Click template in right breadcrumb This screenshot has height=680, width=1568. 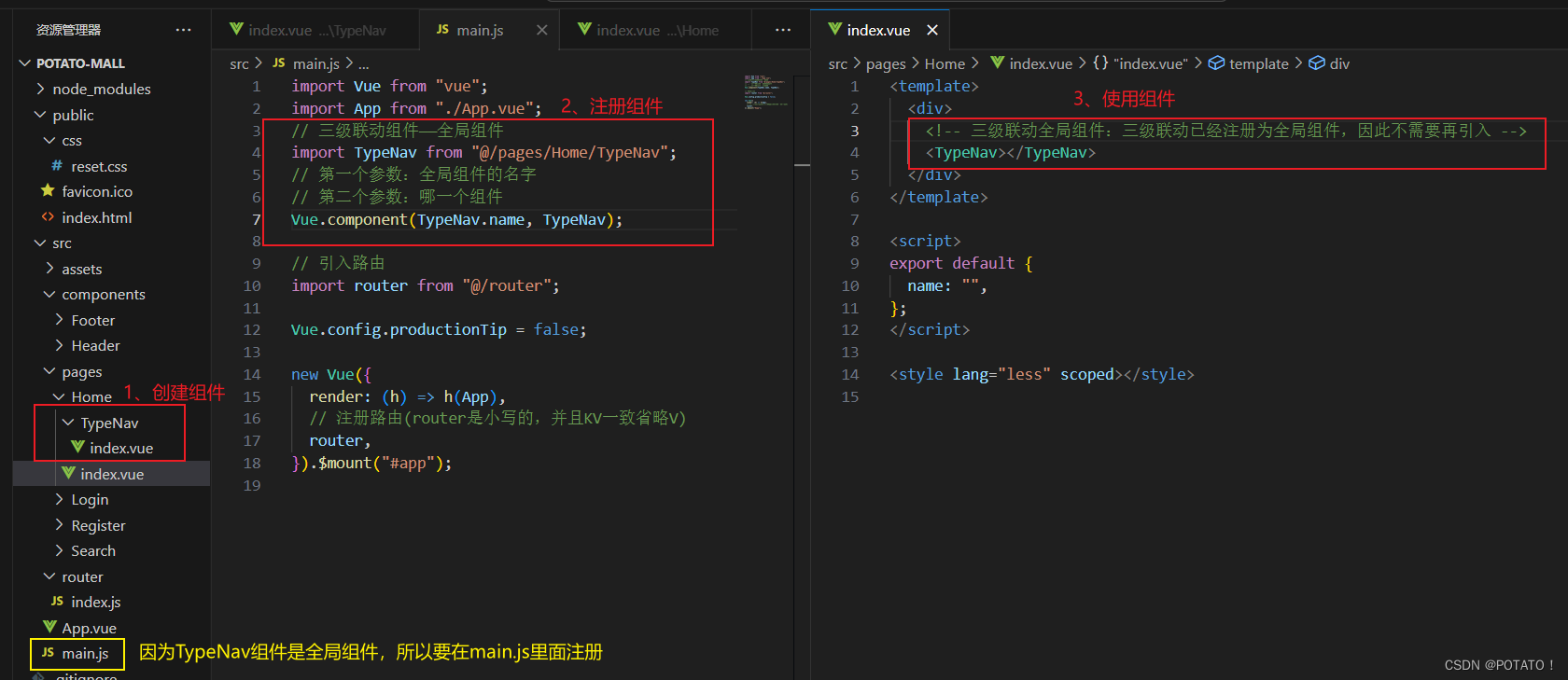1258,63
